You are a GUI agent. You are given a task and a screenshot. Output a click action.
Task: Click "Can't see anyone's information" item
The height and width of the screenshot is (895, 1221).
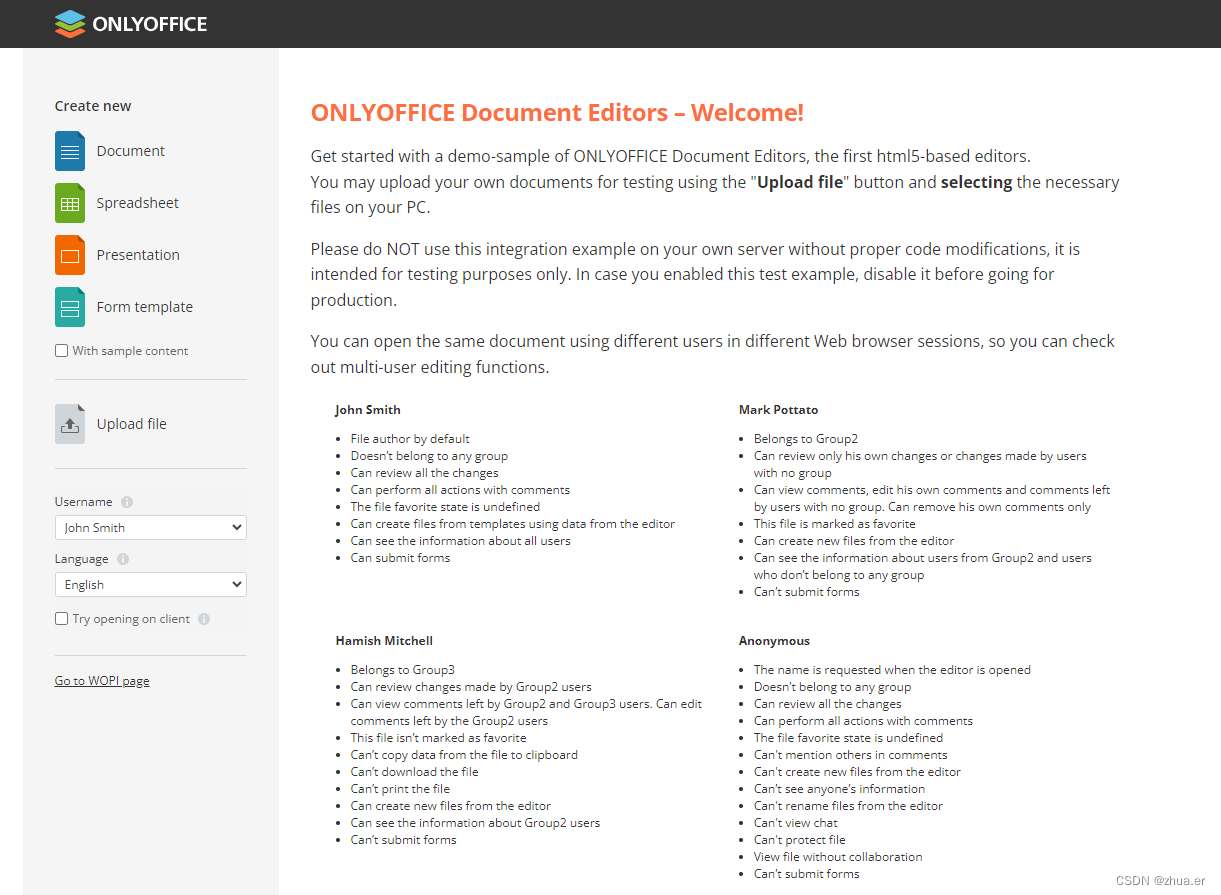pos(839,789)
